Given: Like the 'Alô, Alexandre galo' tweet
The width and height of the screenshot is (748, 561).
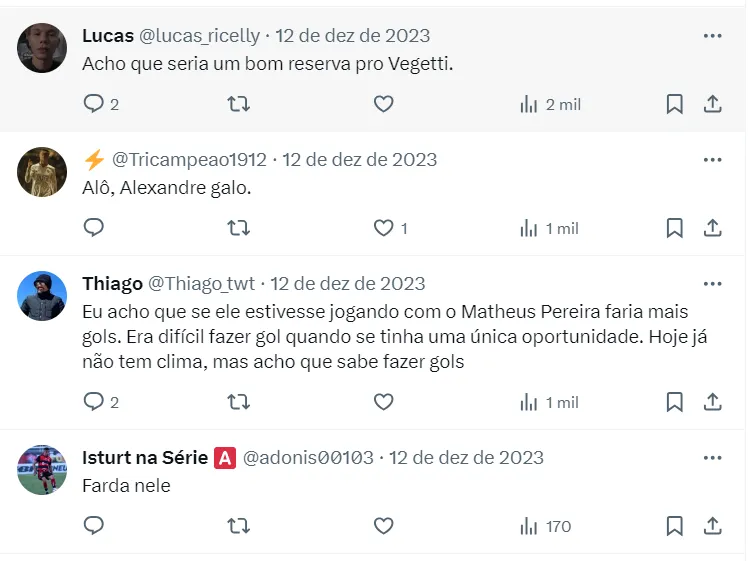Looking at the screenshot, I should 383,228.
